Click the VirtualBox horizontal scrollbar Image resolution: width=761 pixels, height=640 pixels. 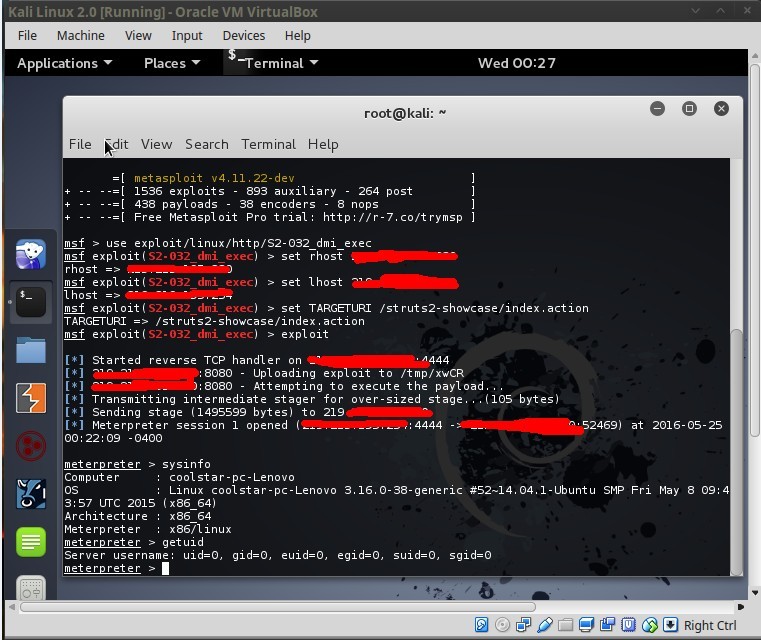(278, 607)
